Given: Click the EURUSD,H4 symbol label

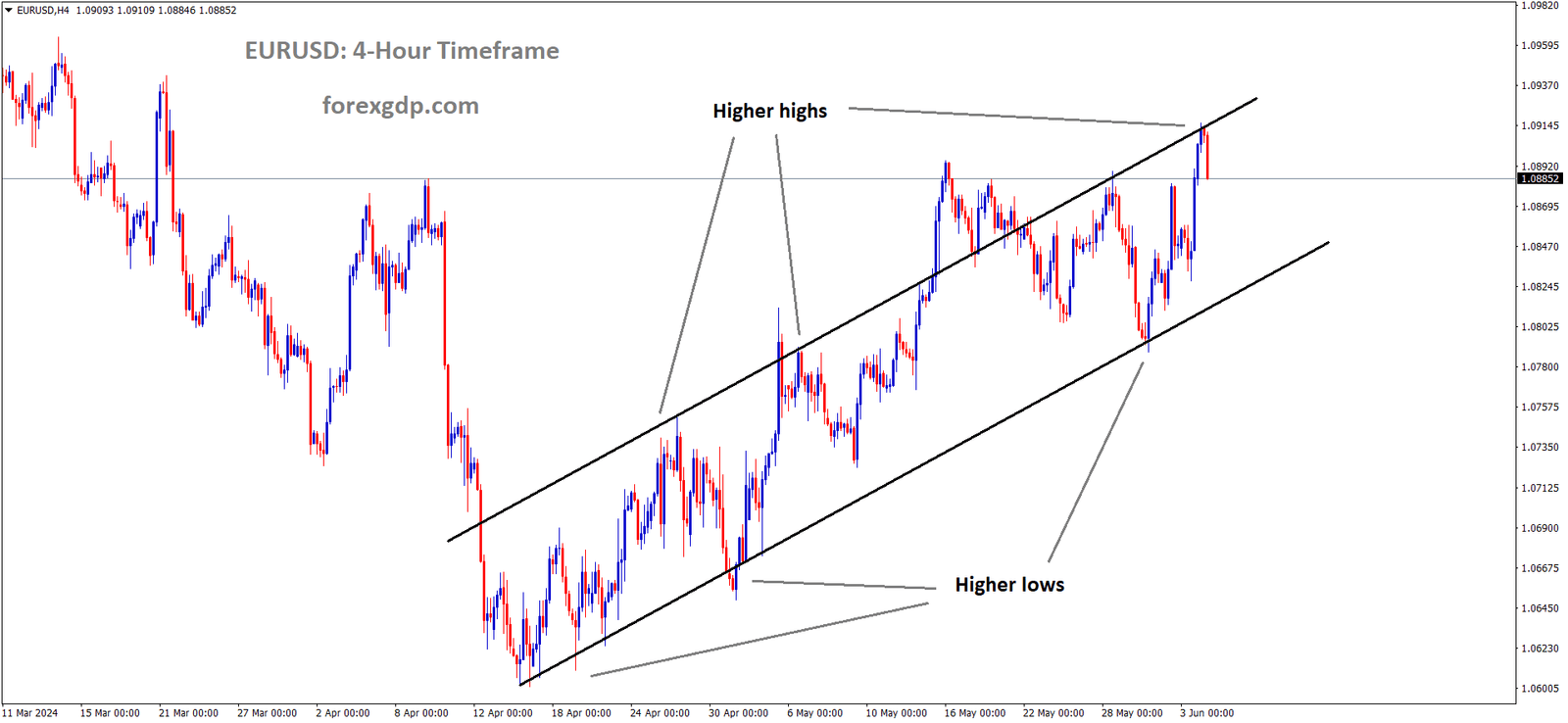Looking at the screenshot, I should [43, 11].
